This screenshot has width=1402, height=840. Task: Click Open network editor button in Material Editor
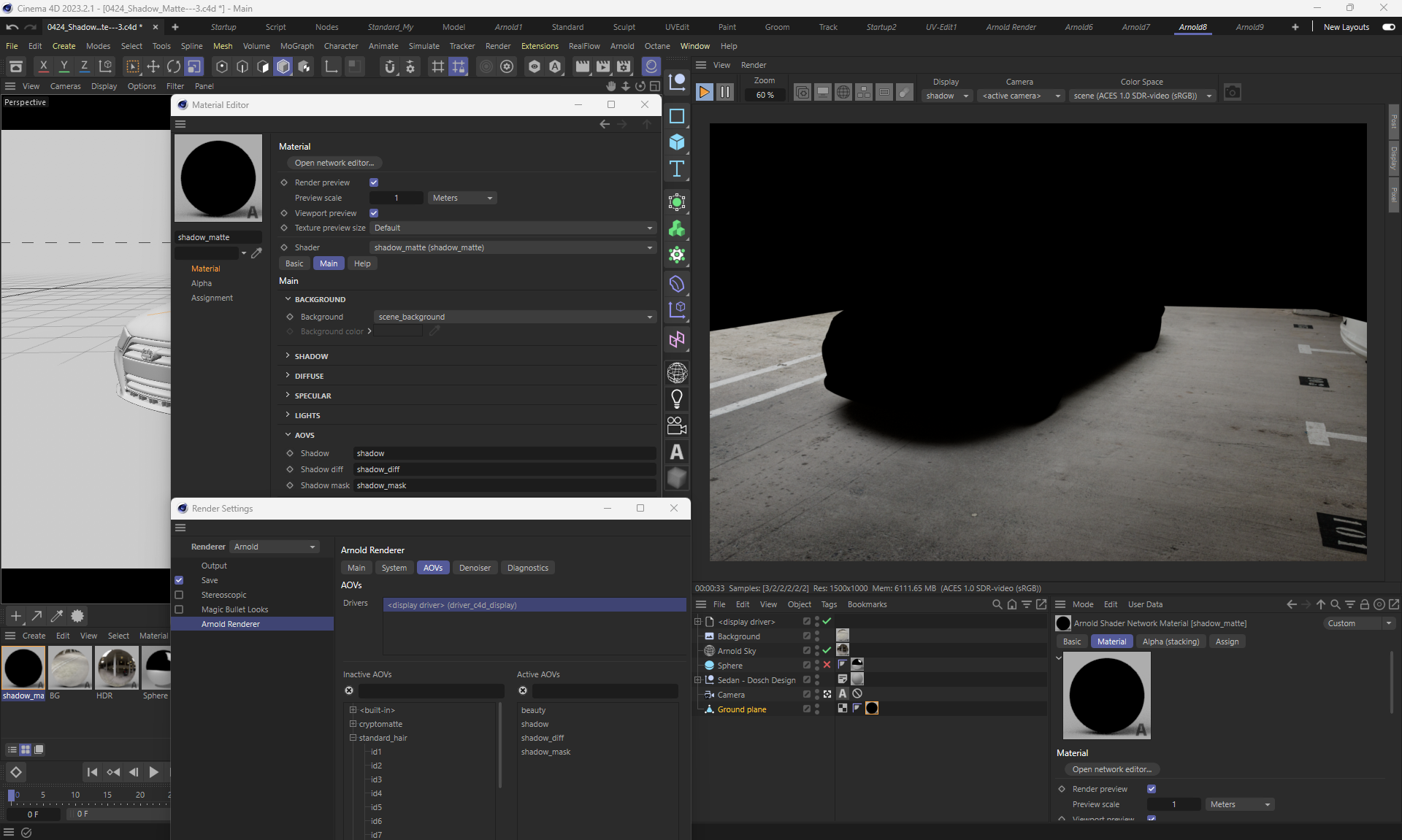pos(334,163)
